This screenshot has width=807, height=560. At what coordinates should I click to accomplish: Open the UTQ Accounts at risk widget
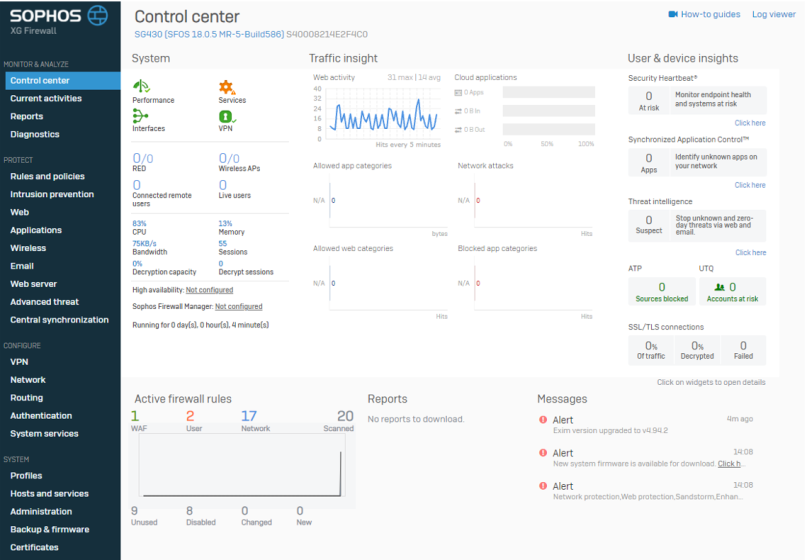pyautogui.click(x=732, y=292)
